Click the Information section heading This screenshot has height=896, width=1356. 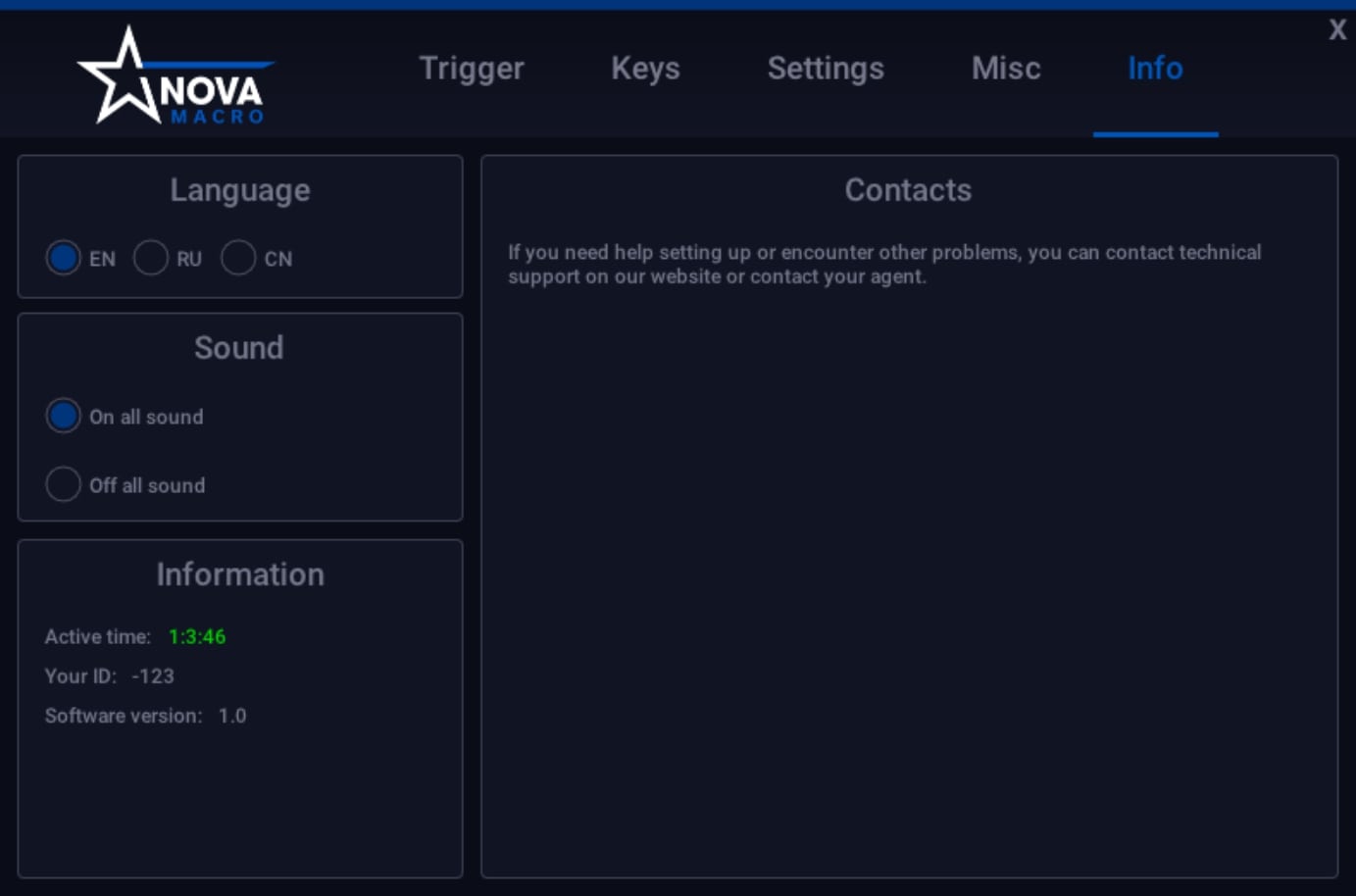click(x=240, y=574)
